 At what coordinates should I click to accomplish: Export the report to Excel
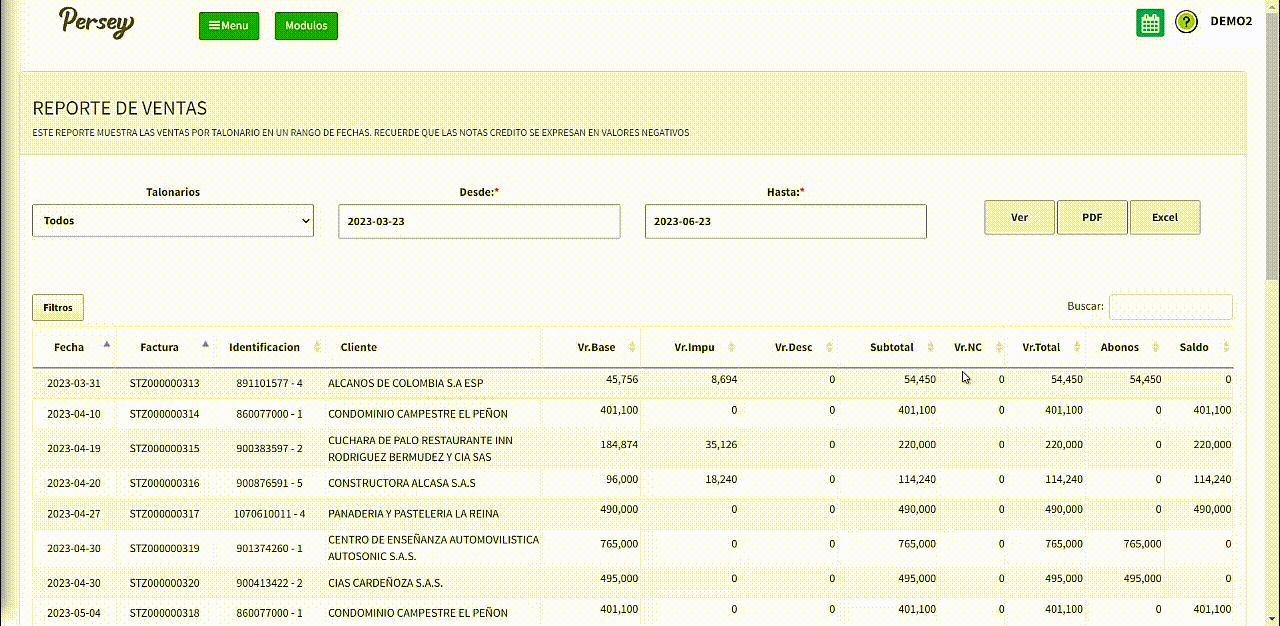pos(1165,217)
